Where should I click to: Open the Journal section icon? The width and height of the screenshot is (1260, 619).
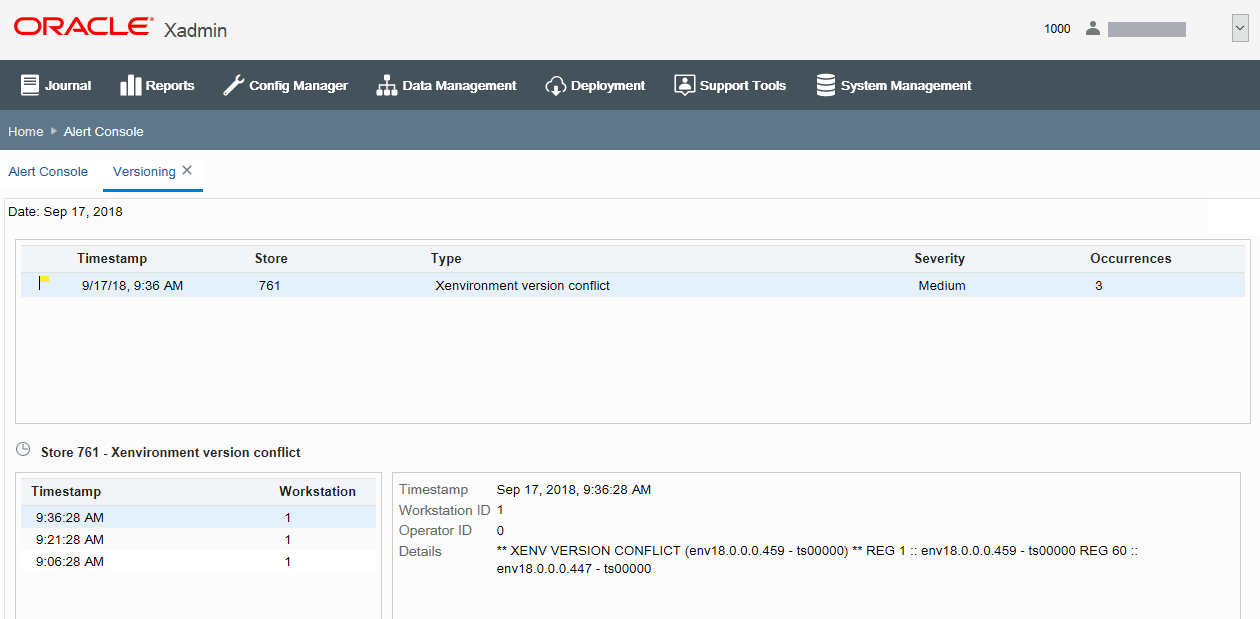(x=30, y=85)
